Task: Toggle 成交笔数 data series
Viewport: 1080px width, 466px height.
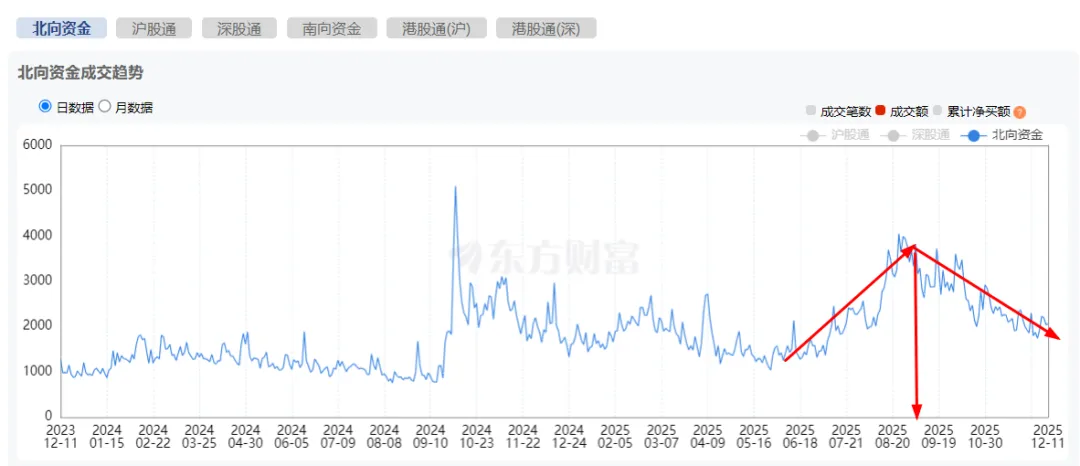Action: (845, 112)
